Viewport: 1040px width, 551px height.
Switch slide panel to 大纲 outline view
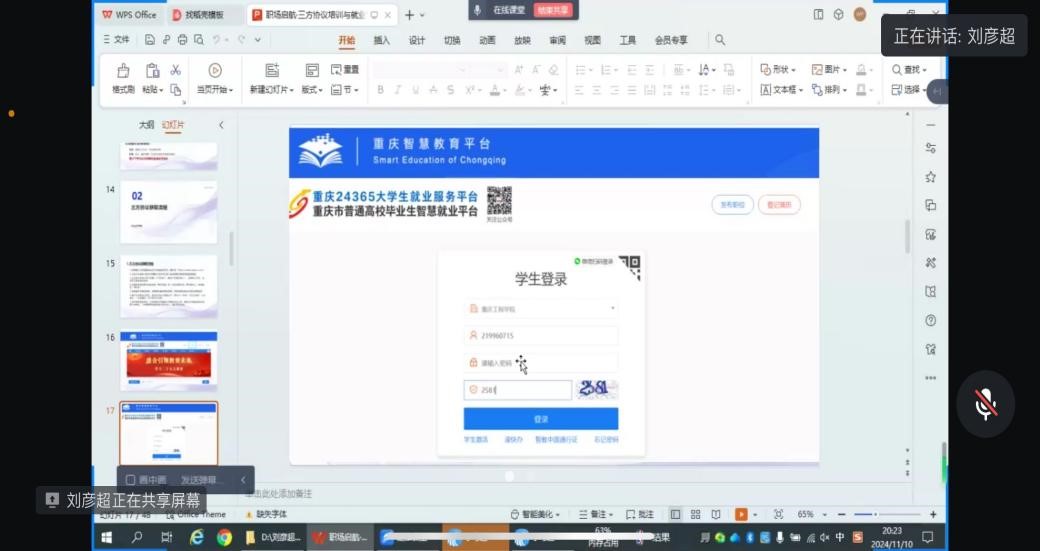[146, 125]
